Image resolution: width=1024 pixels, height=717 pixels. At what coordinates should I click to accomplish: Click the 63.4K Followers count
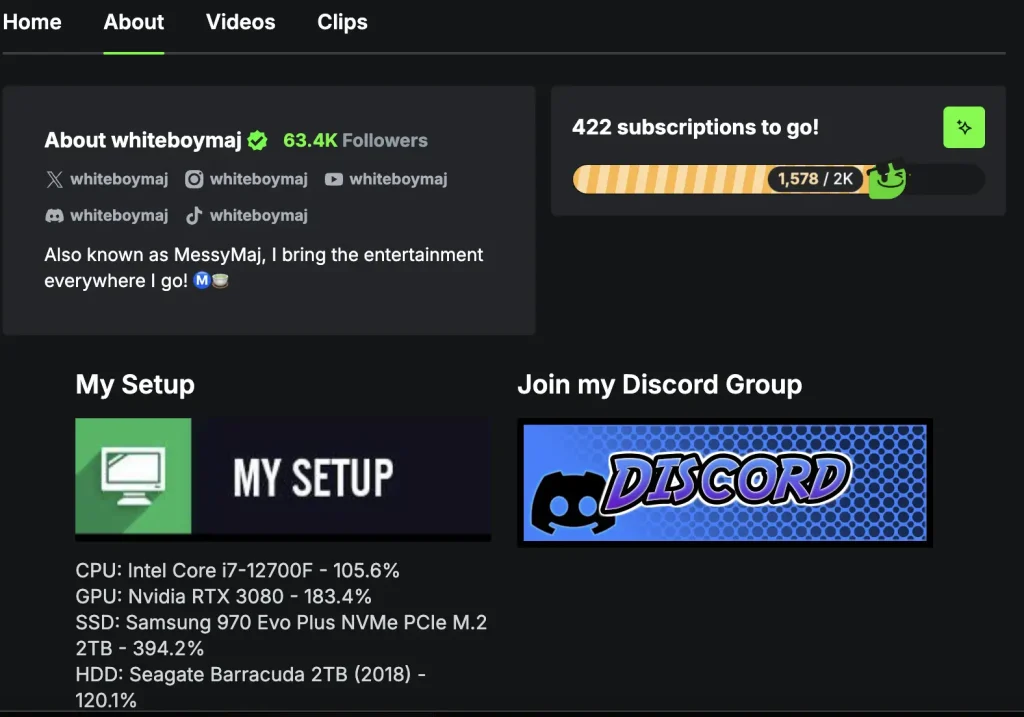[x=355, y=140]
